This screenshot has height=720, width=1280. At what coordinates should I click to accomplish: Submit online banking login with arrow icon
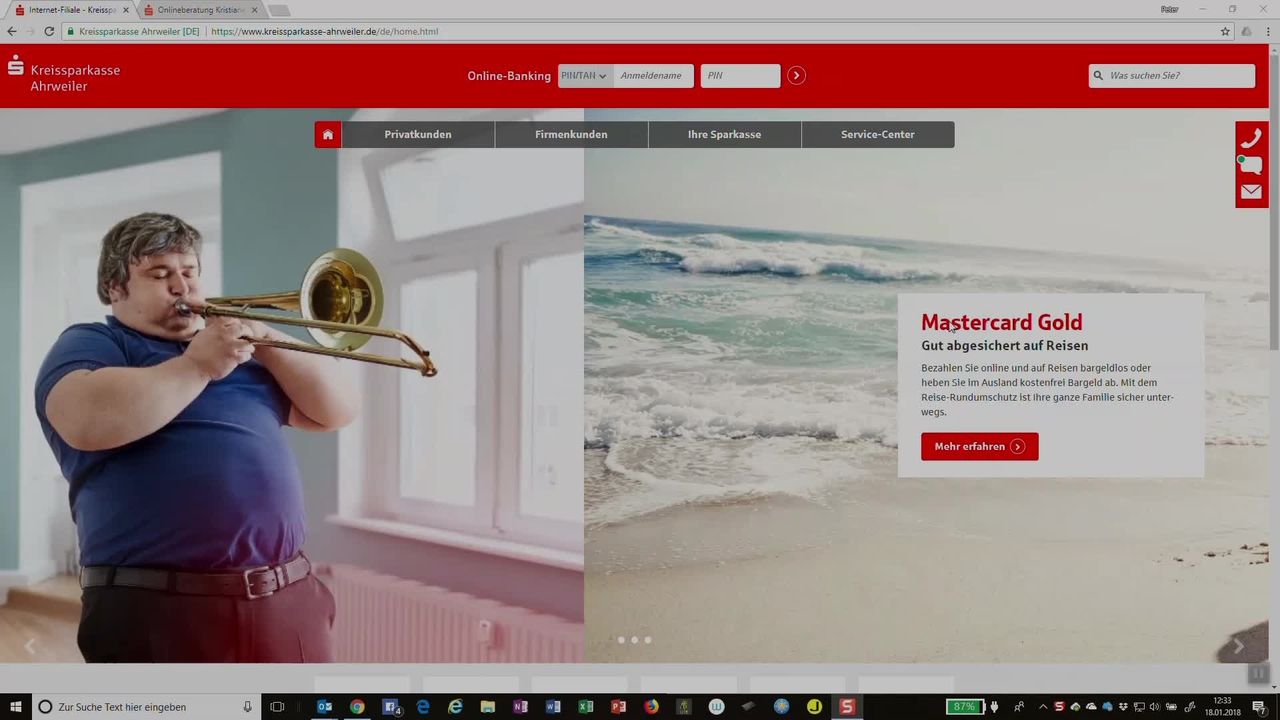click(x=796, y=75)
